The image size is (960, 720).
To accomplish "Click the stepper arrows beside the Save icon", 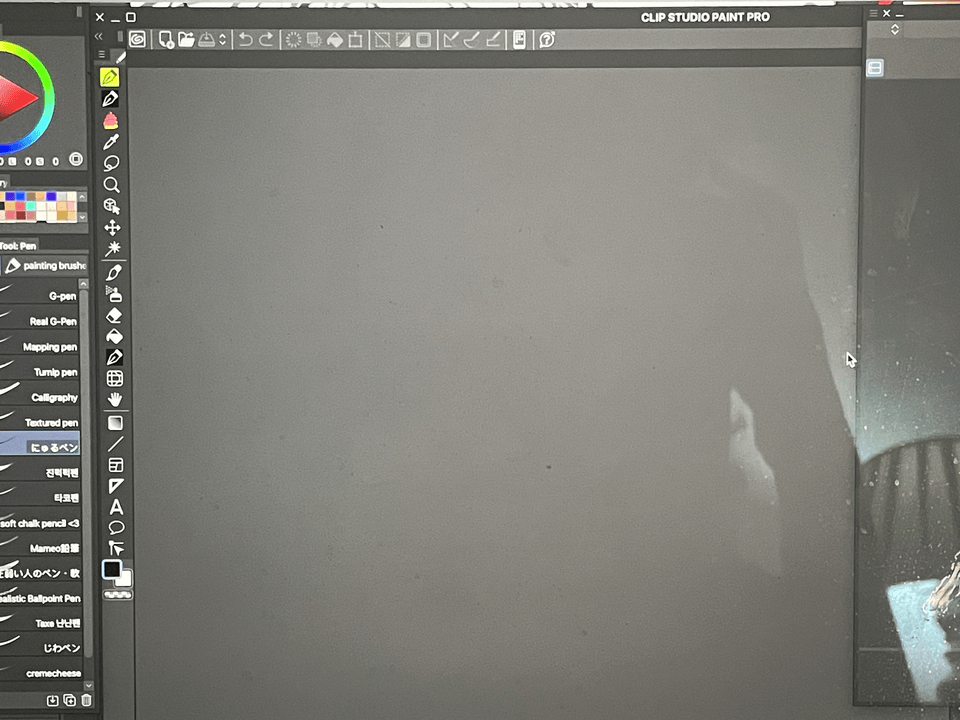I will tap(222, 40).
